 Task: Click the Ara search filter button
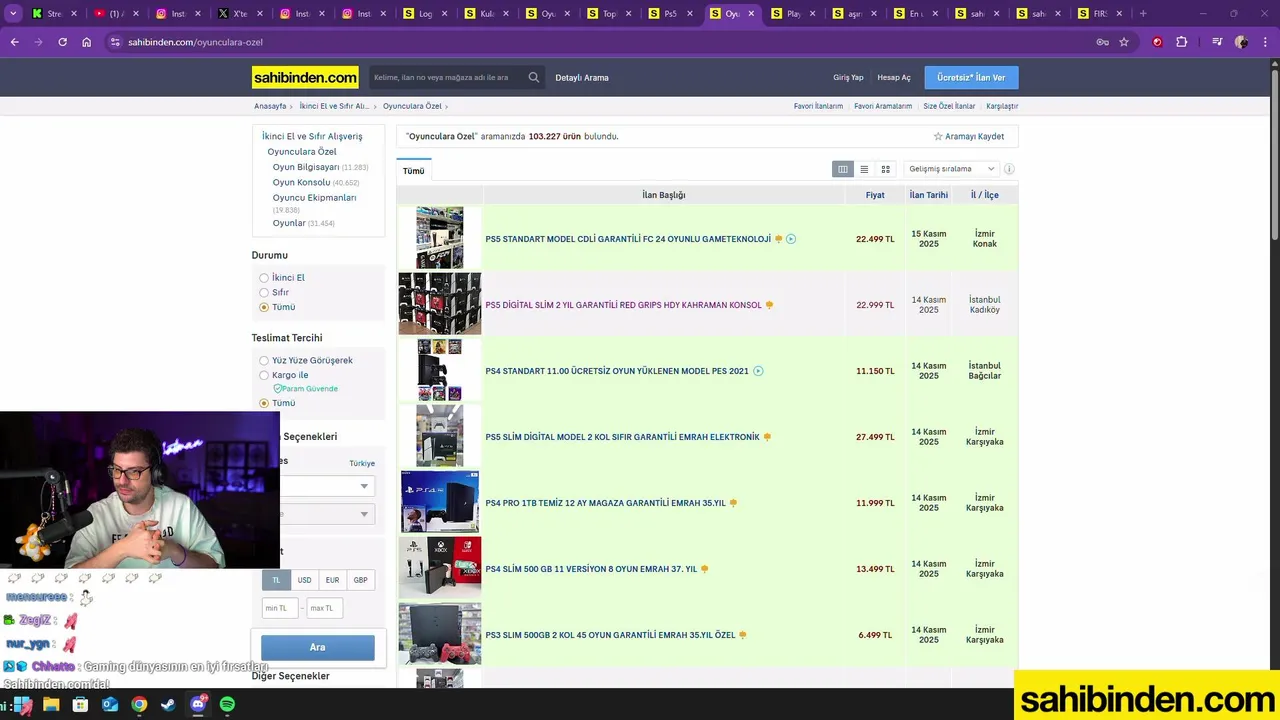pyautogui.click(x=318, y=647)
